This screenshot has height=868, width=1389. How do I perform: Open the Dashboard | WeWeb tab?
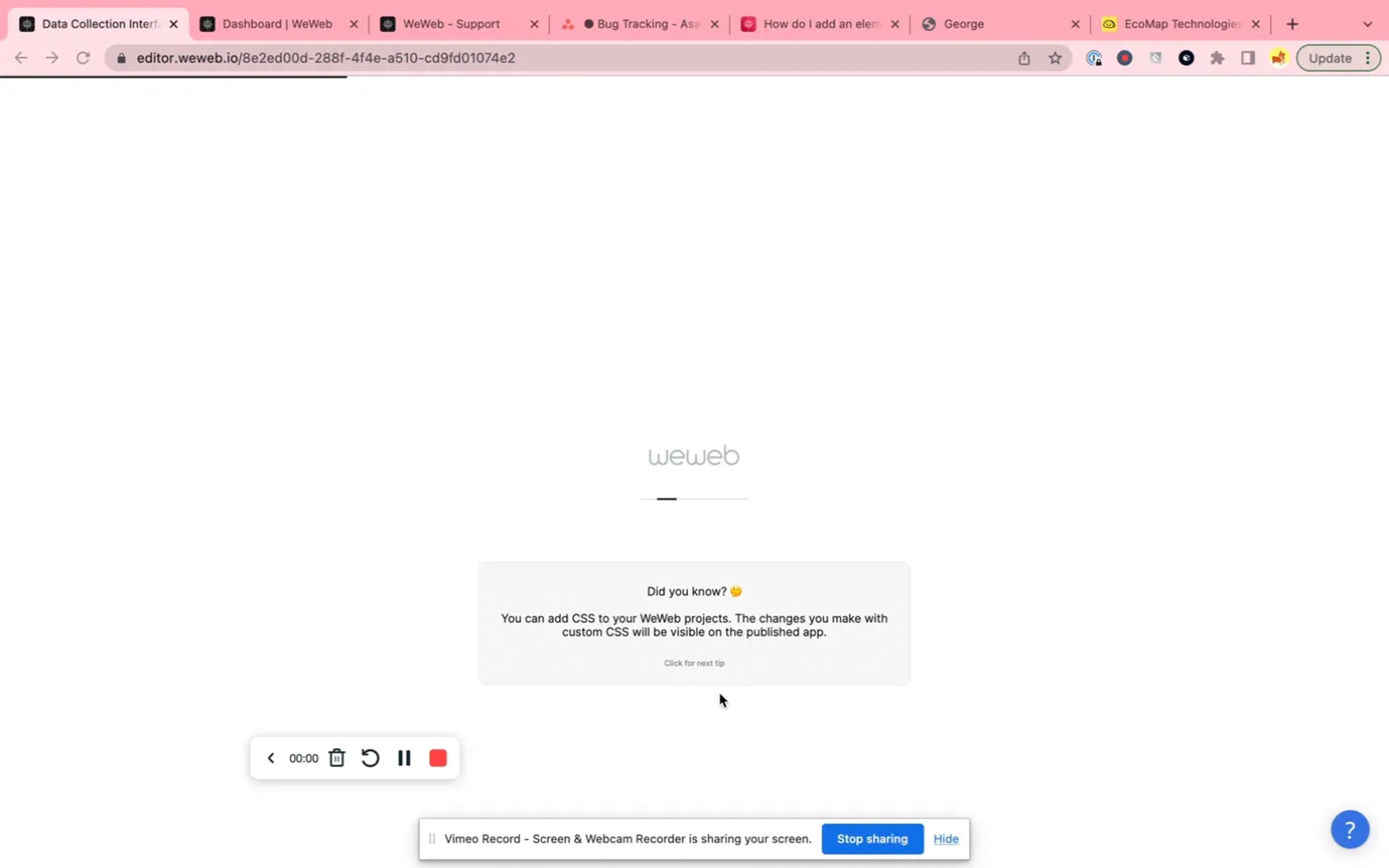pyautogui.click(x=278, y=24)
